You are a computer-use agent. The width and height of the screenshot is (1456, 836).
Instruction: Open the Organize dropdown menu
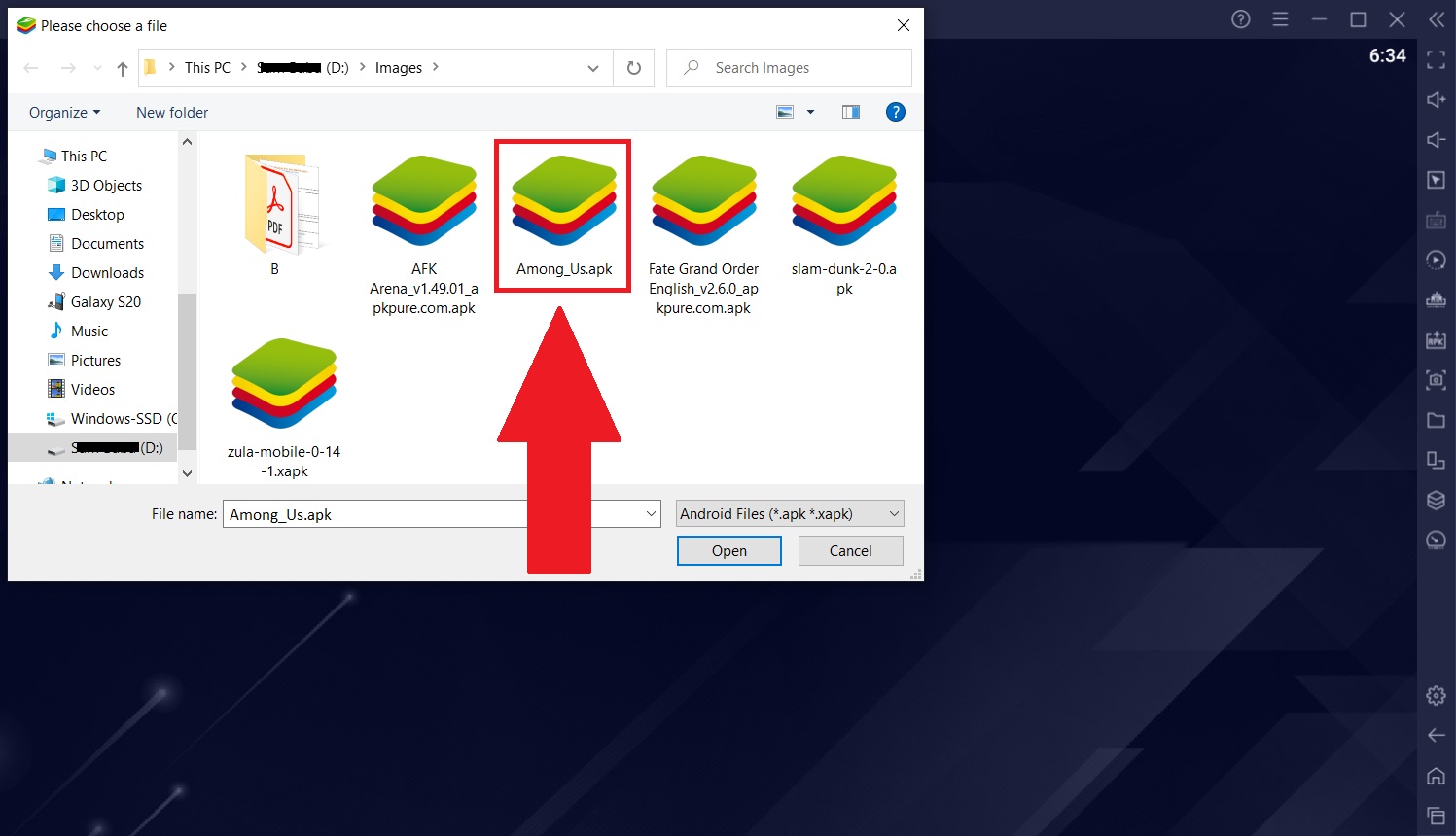click(64, 112)
